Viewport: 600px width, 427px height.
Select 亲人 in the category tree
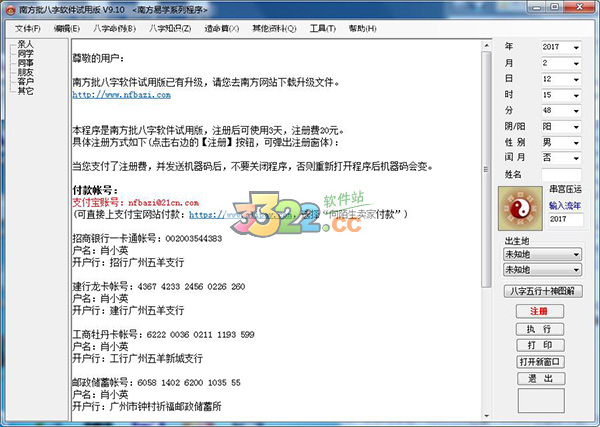click(x=25, y=44)
